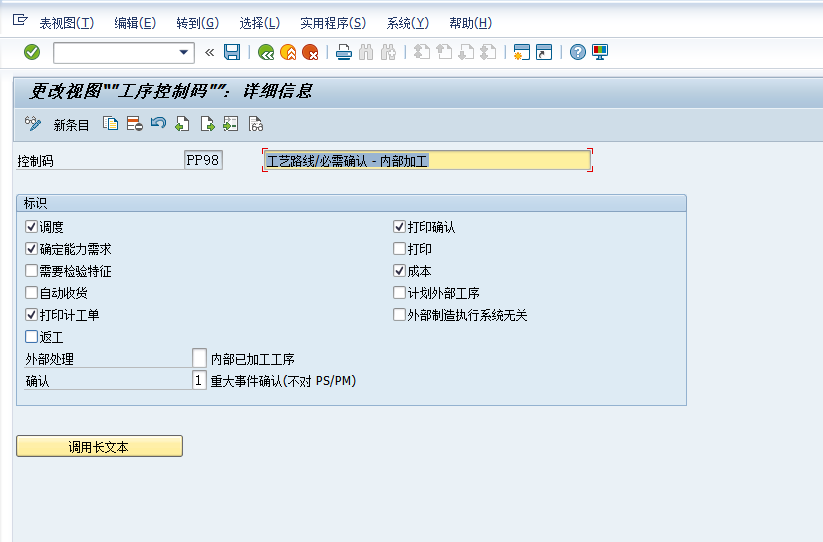Open the command field dropdown arrow
This screenshot has height=542, width=823.
(184, 52)
